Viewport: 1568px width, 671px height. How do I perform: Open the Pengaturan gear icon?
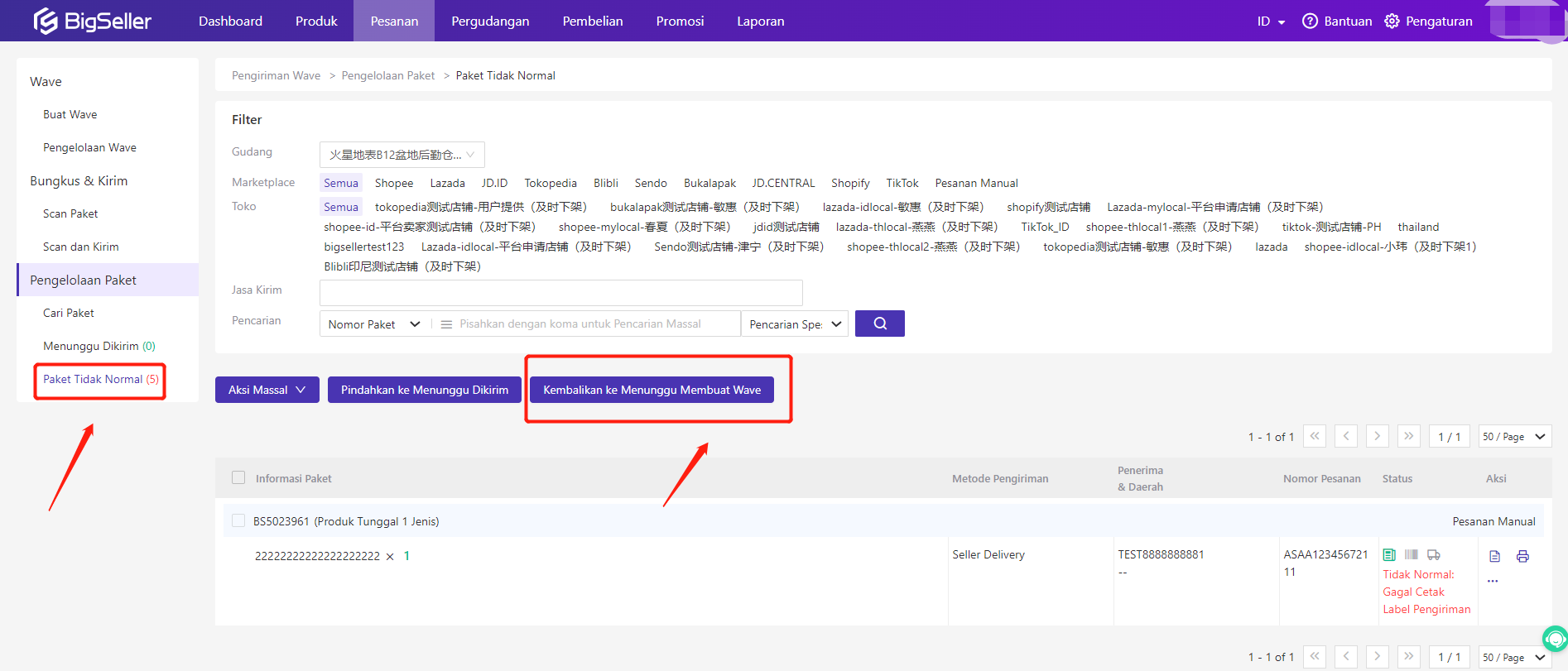pyautogui.click(x=1392, y=21)
